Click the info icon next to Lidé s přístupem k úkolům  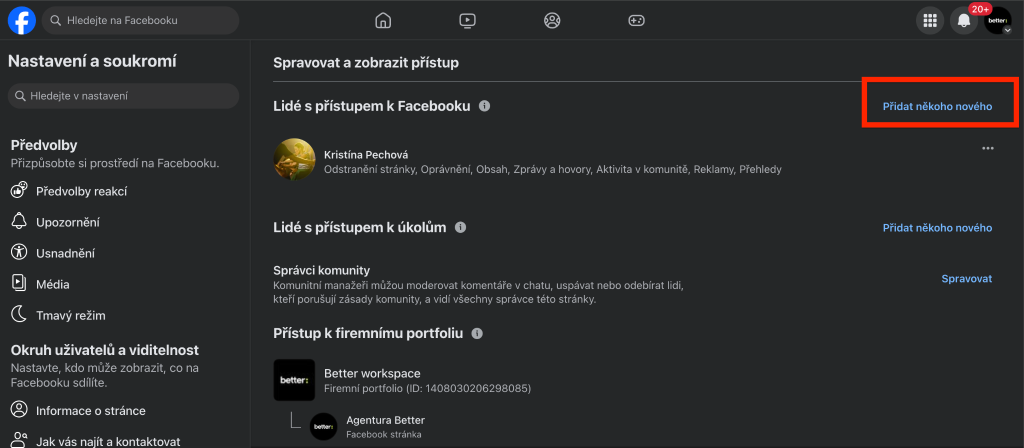(x=460, y=227)
